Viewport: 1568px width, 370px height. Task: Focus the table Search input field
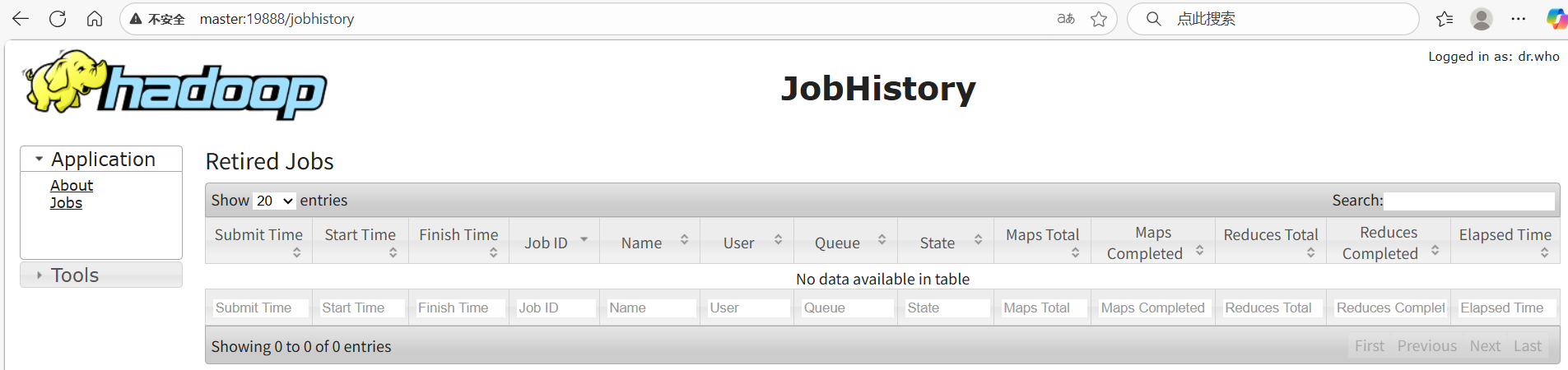[1469, 201]
